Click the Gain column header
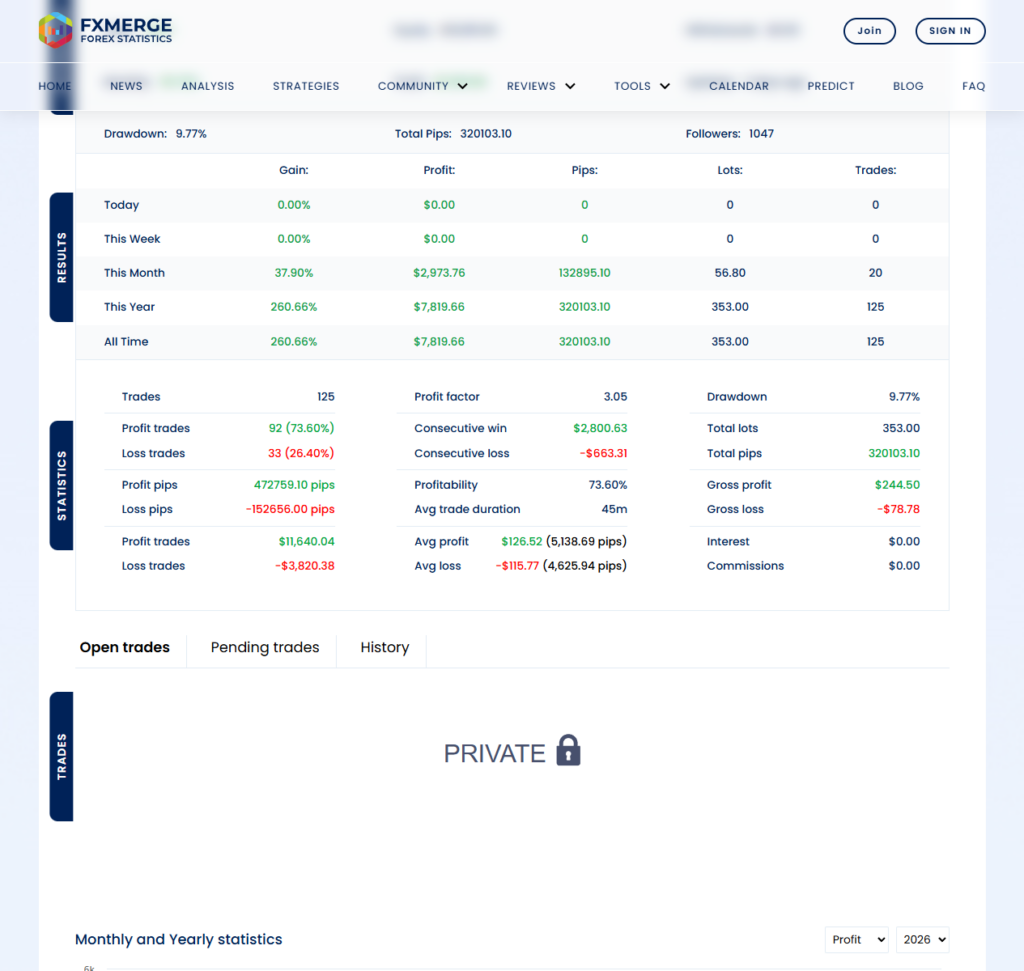The height and width of the screenshot is (971, 1024). click(x=293, y=170)
